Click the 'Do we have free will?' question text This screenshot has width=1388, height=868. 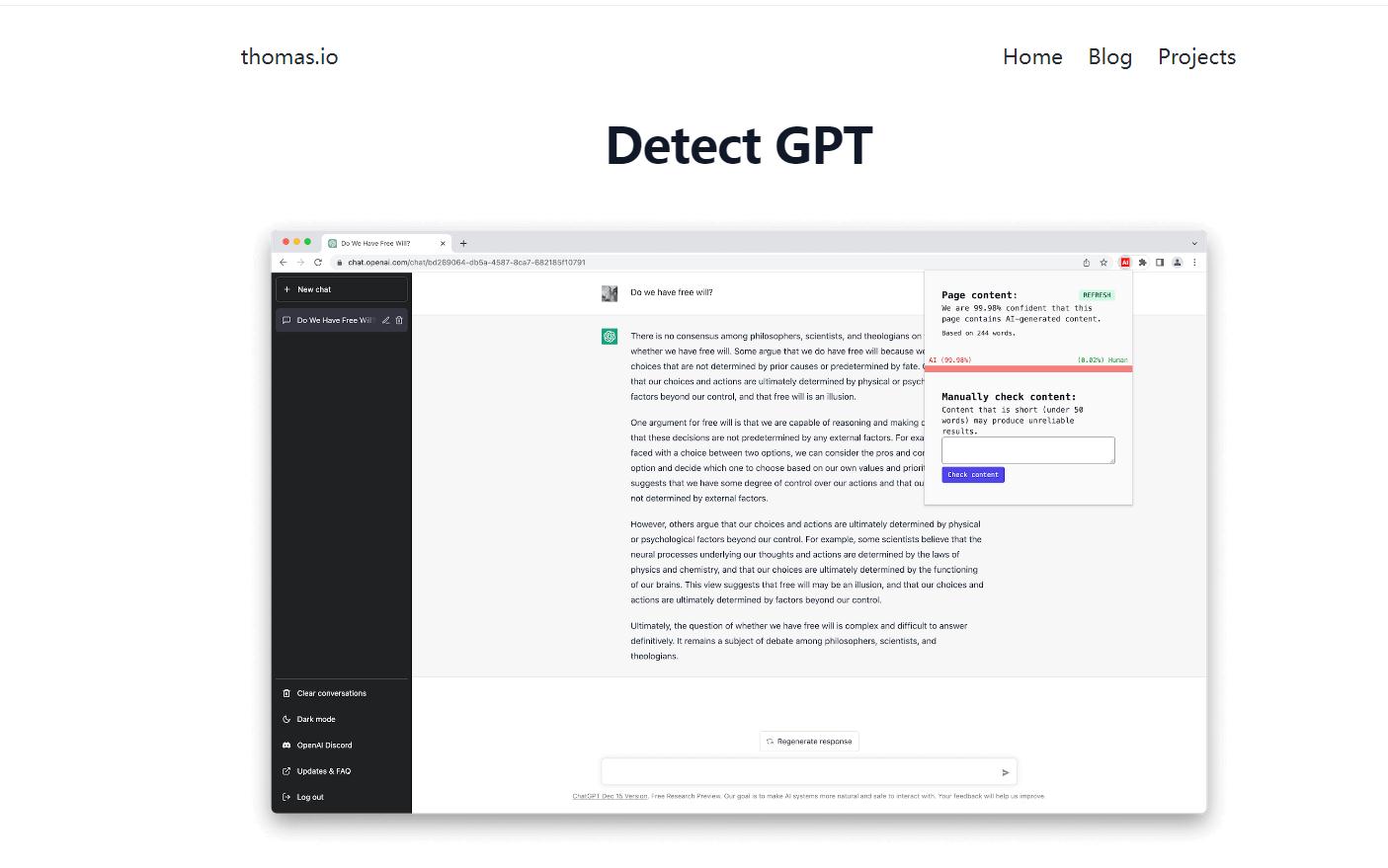[x=672, y=292]
